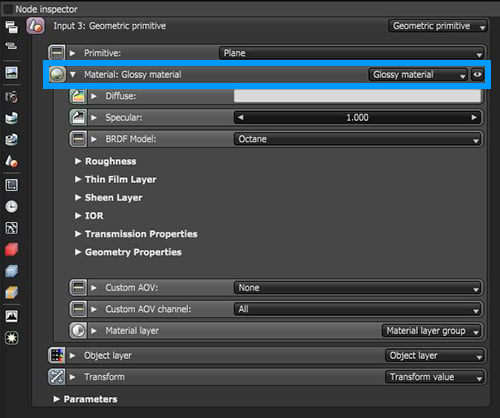The height and width of the screenshot is (418, 500).
Task: Click the red cube icon in sidebar
Action: pos(12,249)
